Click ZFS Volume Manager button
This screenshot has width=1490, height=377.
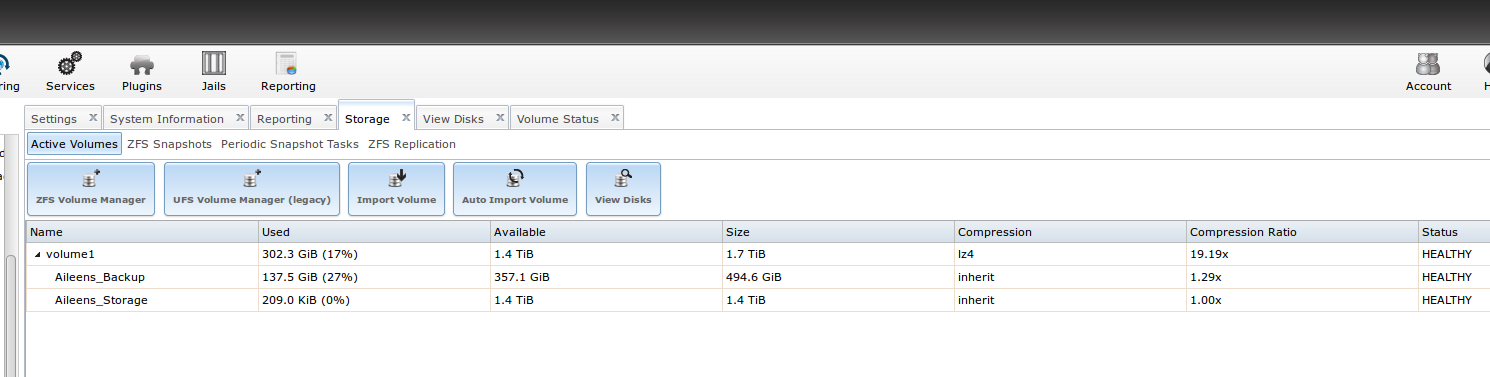[x=91, y=189]
